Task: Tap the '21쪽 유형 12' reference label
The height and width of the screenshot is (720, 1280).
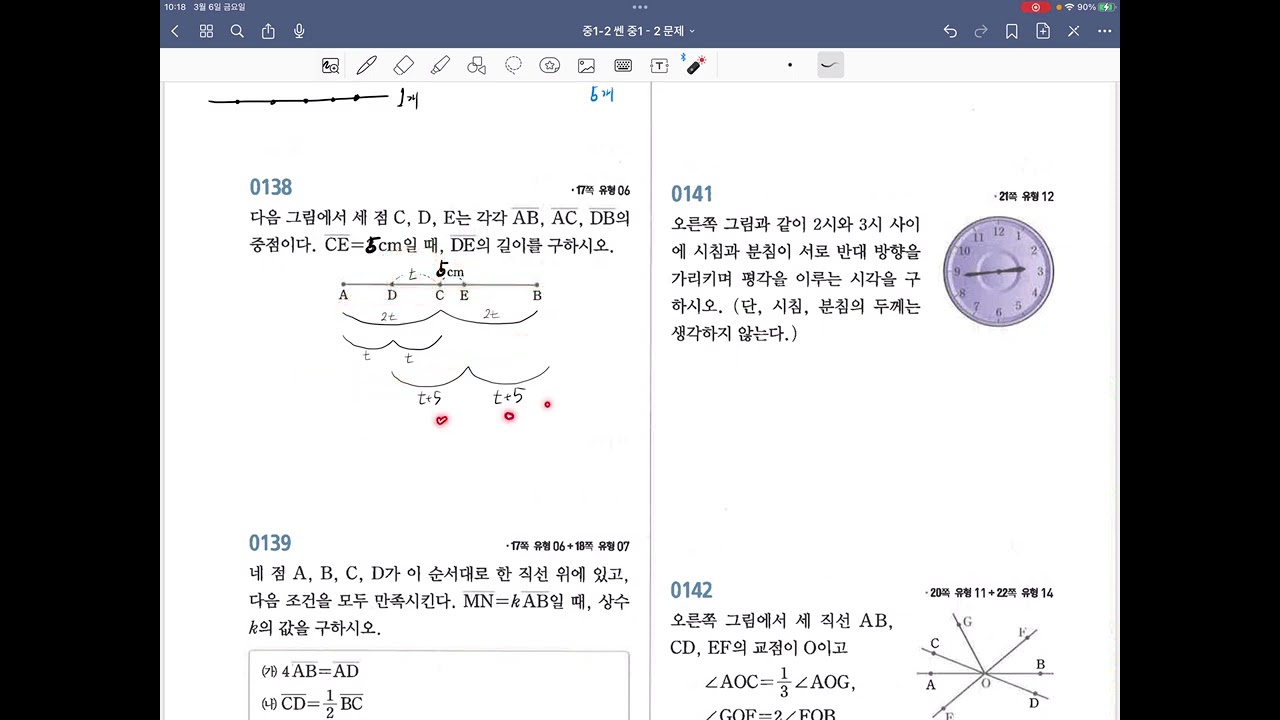Action: pyautogui.click(x=1024, y=197)
